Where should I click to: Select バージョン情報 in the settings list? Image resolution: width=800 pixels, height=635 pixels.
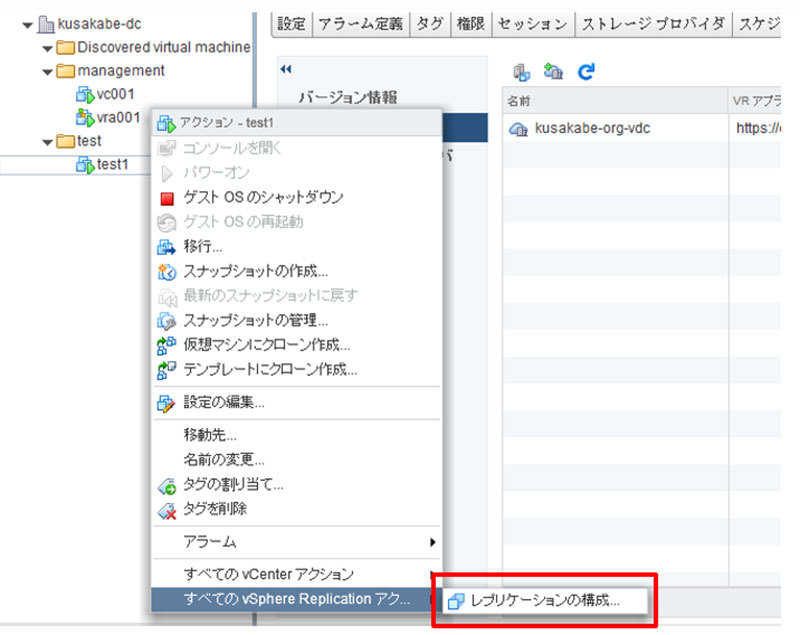click(348, 97)
